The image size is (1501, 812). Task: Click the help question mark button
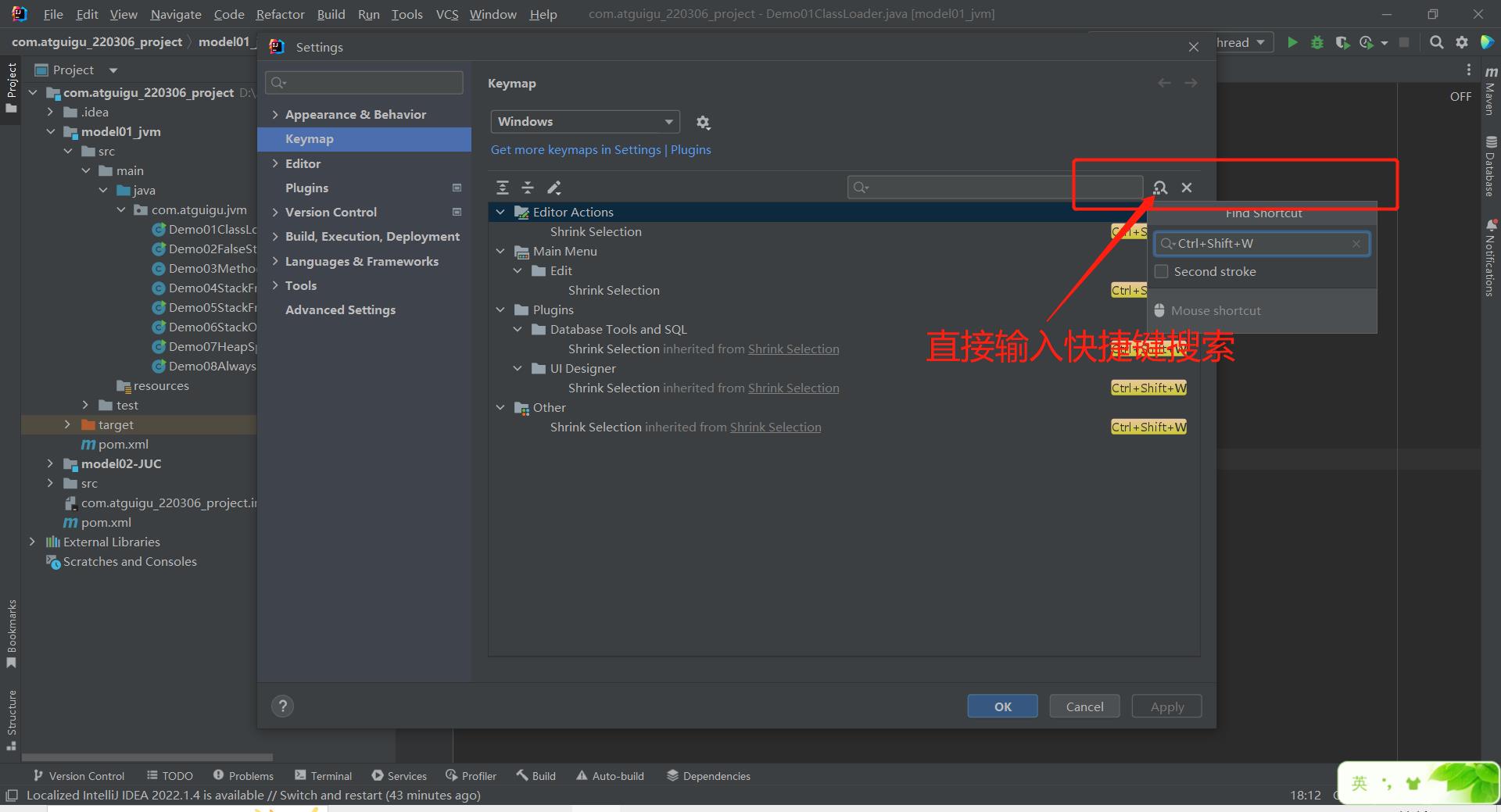(283, 706)
